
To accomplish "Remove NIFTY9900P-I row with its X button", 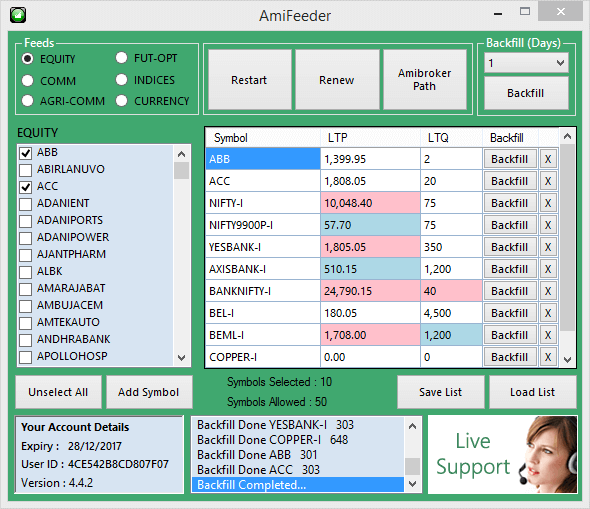I will [548, 225].
